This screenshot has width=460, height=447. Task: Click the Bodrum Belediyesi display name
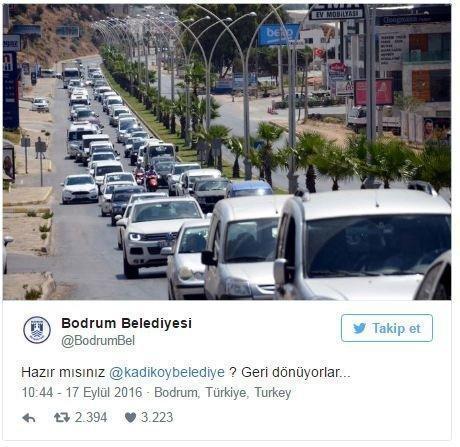tap(126, 323)
